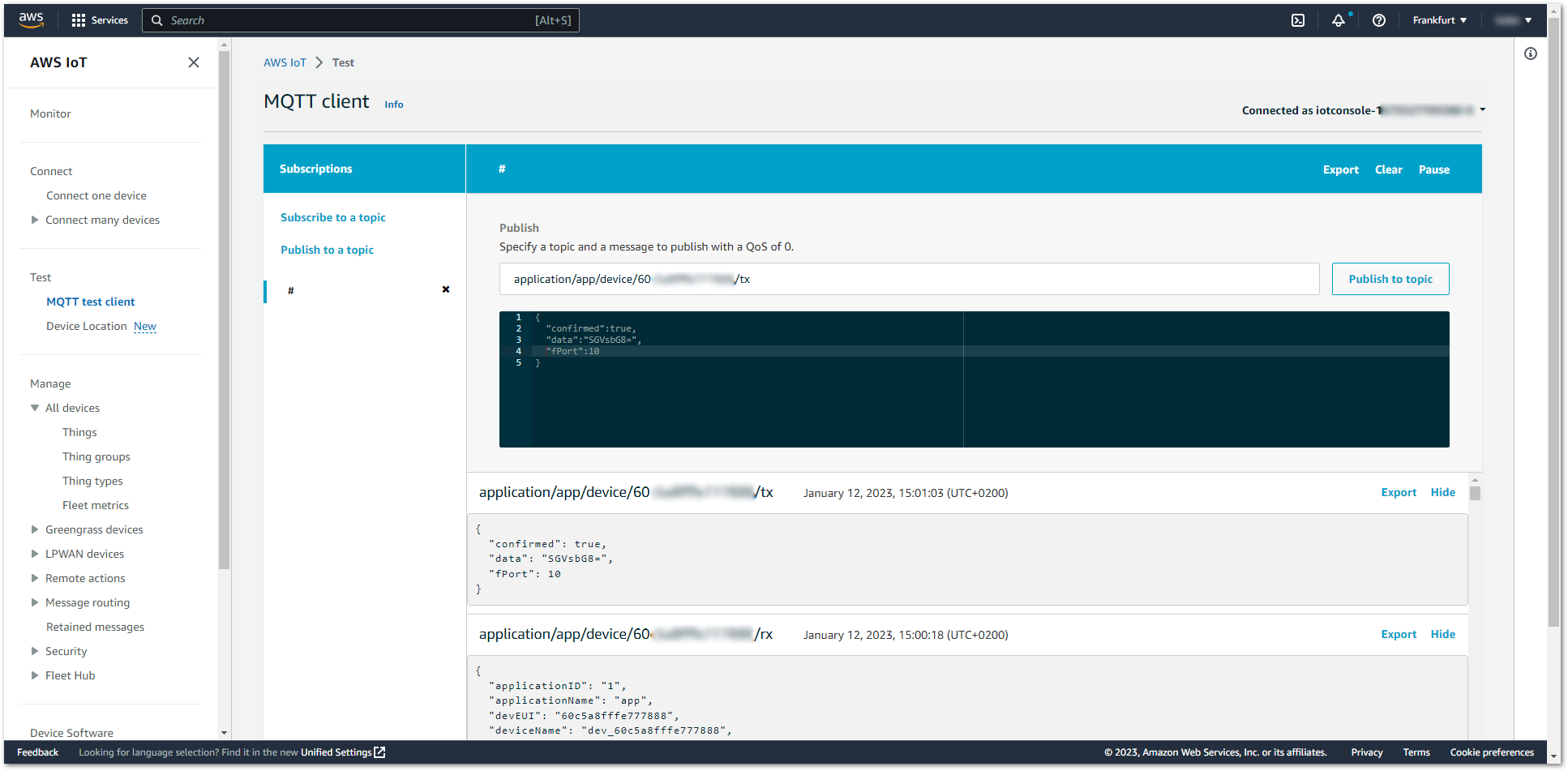The height and width of the screenshot is (771, 1568).
Task: Select the Subscribe to a topic tab
Action: tap(333, 217)
